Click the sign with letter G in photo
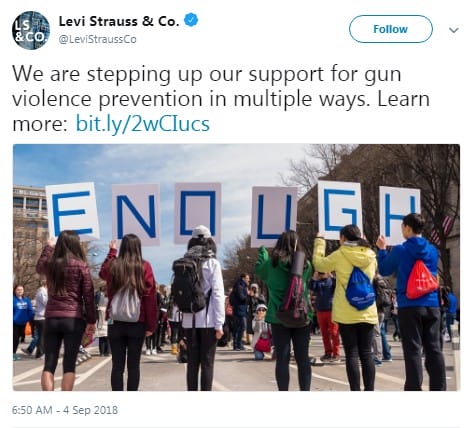 point(340,210)
